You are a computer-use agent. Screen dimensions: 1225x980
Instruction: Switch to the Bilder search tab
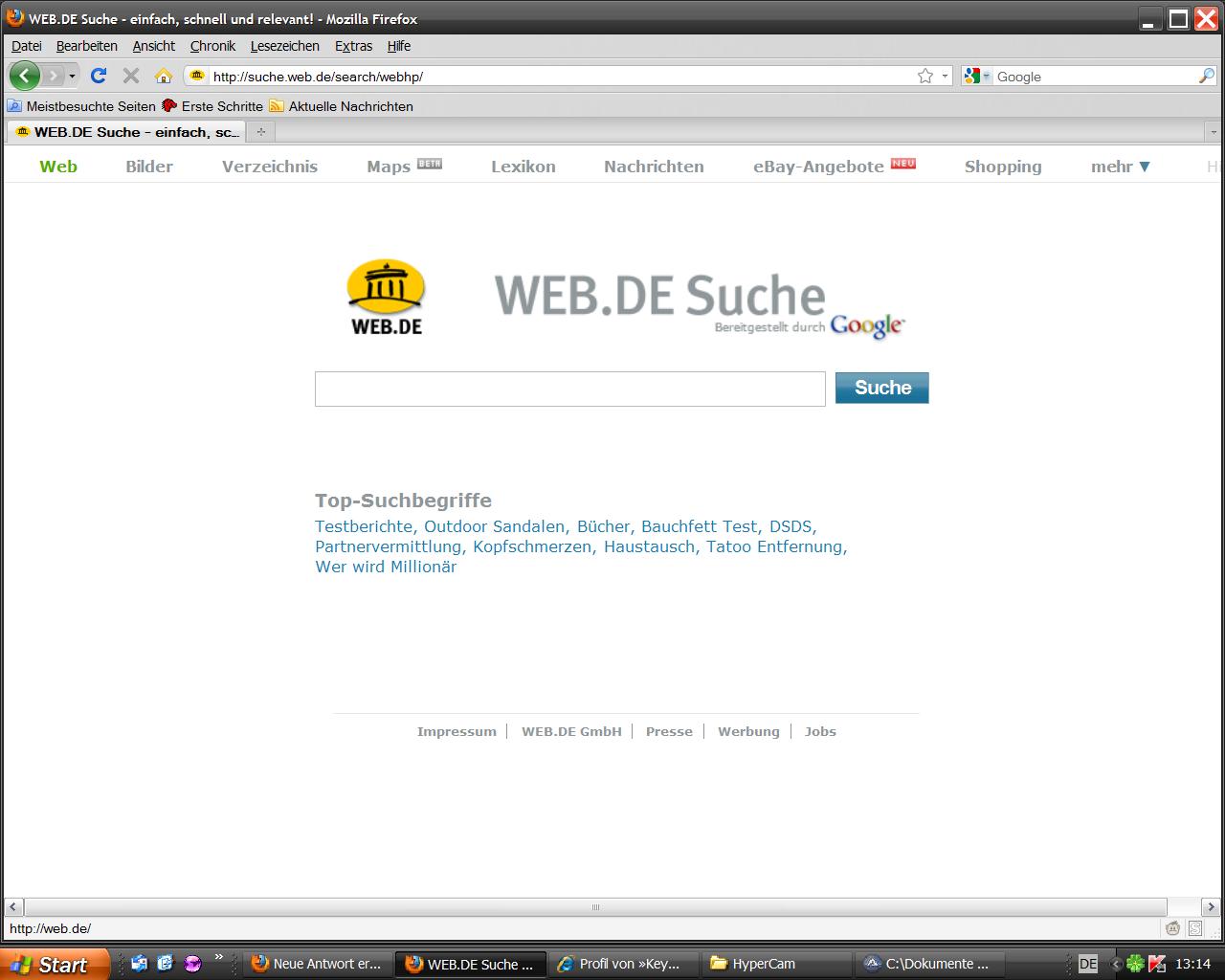(x=149, y=167)
